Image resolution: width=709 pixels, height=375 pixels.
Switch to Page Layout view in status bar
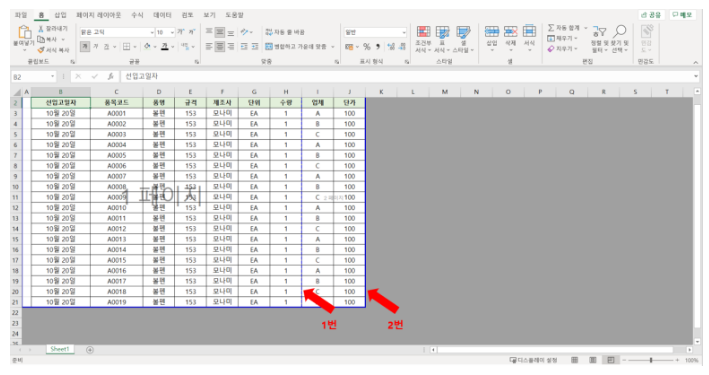pos(593,360)
